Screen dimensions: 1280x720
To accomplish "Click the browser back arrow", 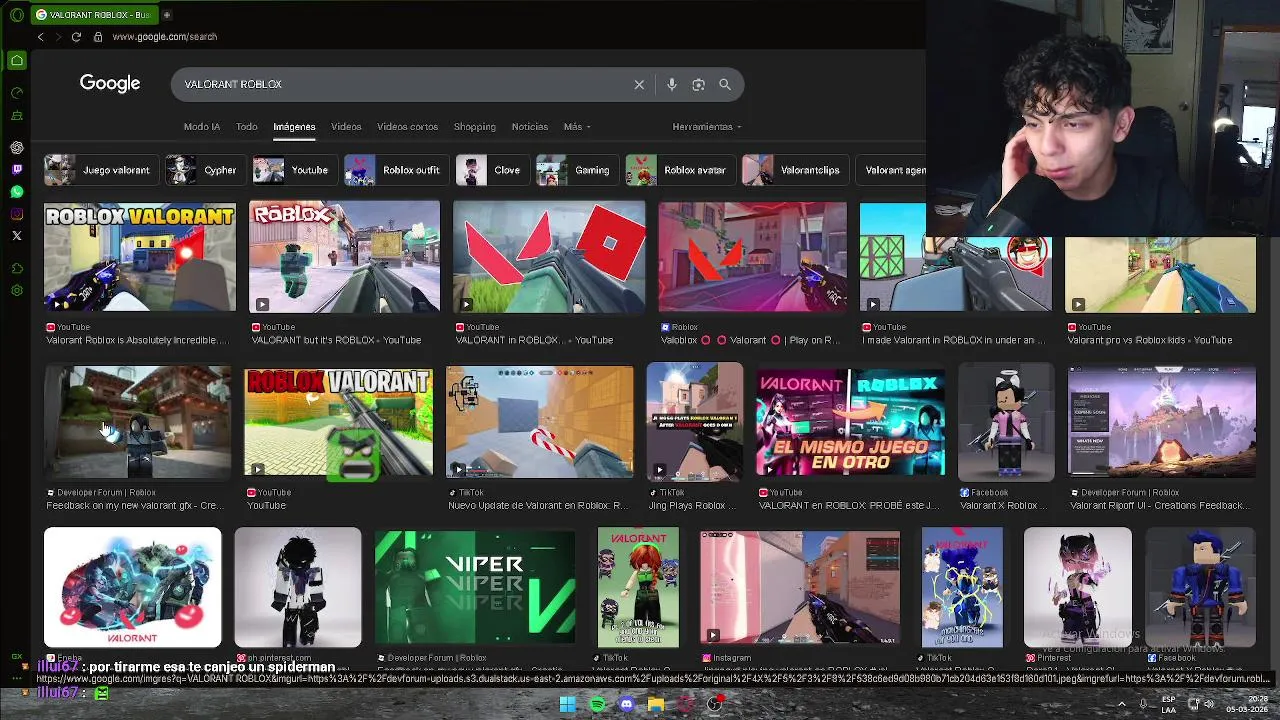I will [x=40, y=37].
